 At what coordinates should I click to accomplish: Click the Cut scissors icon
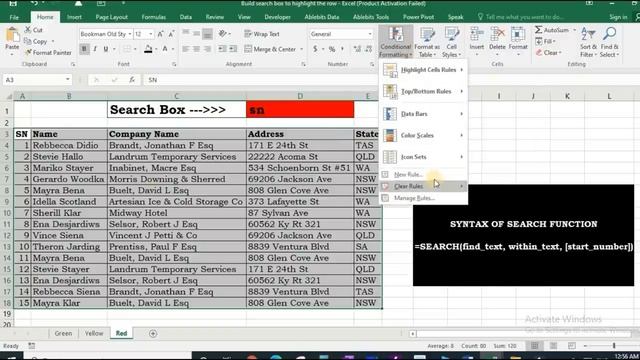pos(28,30)
